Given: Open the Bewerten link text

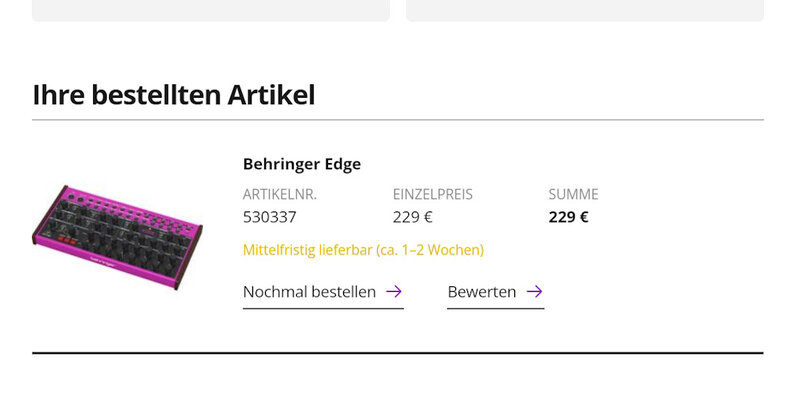Looking at the screenshot, I should [x=481, y=292].
